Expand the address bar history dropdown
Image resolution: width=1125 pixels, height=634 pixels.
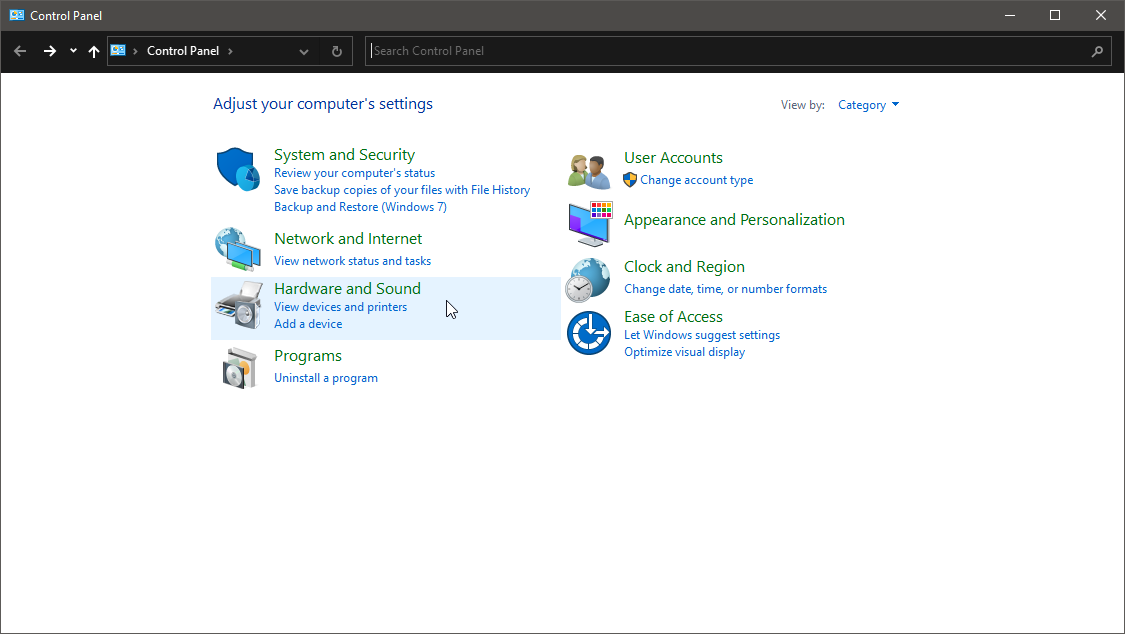[x=303, y=52]
